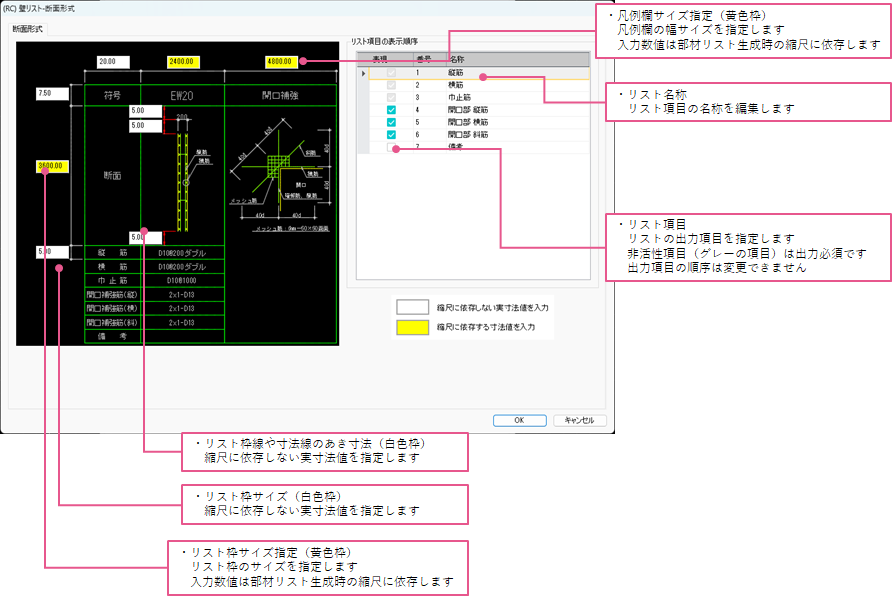The image size is (892, 597).
Task: Edit the yellow 4800.00 legend width field
Action: pos(281,61)
